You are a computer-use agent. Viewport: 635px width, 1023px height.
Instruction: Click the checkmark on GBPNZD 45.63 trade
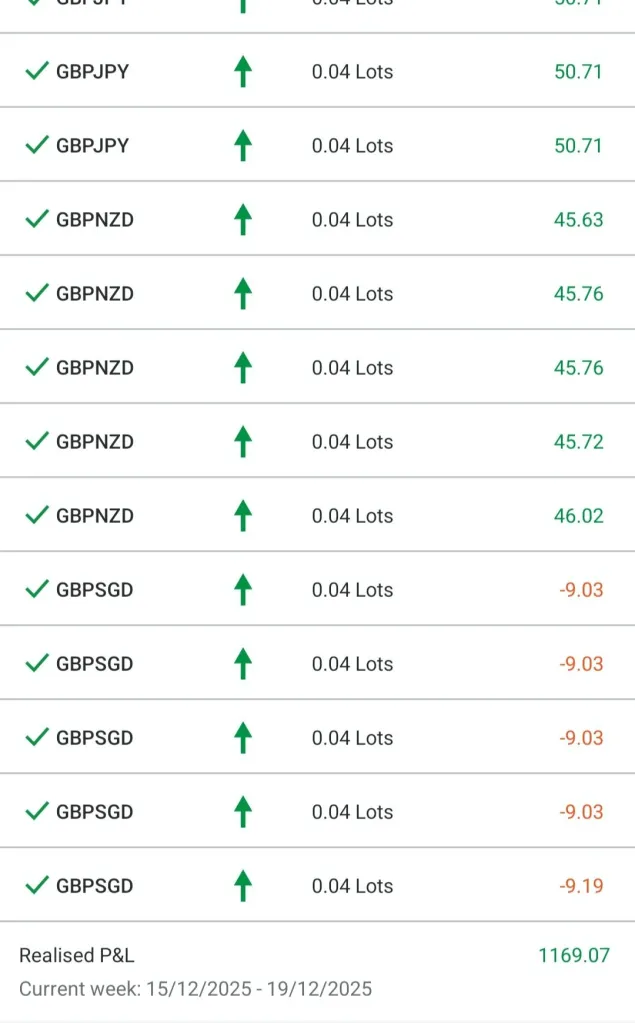[37, 219]
